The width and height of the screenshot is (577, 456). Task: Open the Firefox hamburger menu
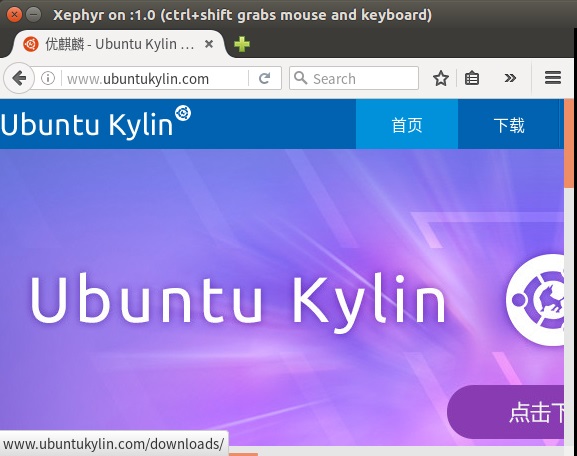click(553, 78)
